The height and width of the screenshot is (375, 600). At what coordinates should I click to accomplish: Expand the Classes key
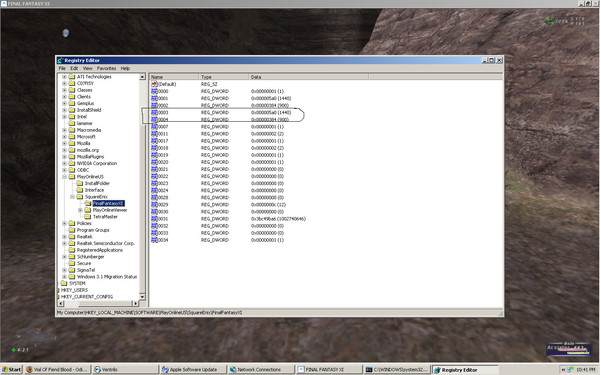coord(64,90)
